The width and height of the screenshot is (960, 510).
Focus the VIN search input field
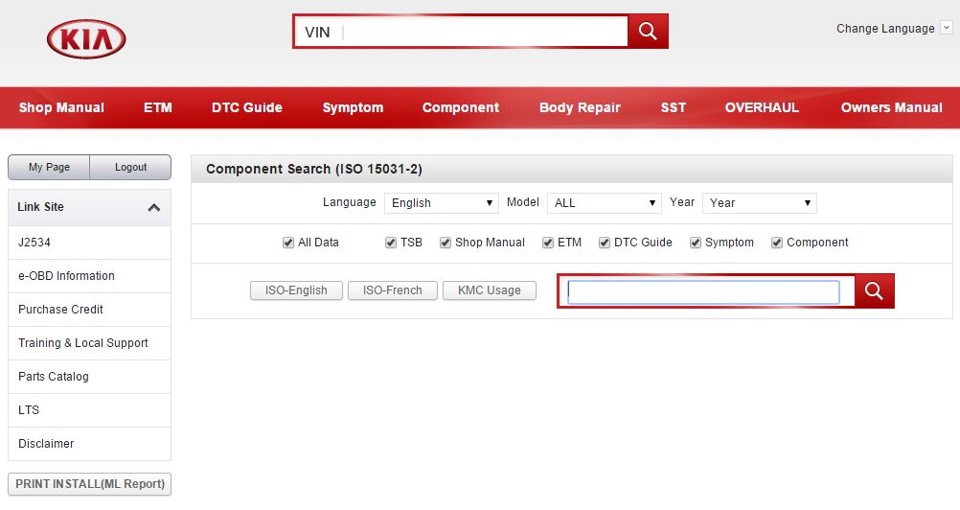tap(461, 31)
